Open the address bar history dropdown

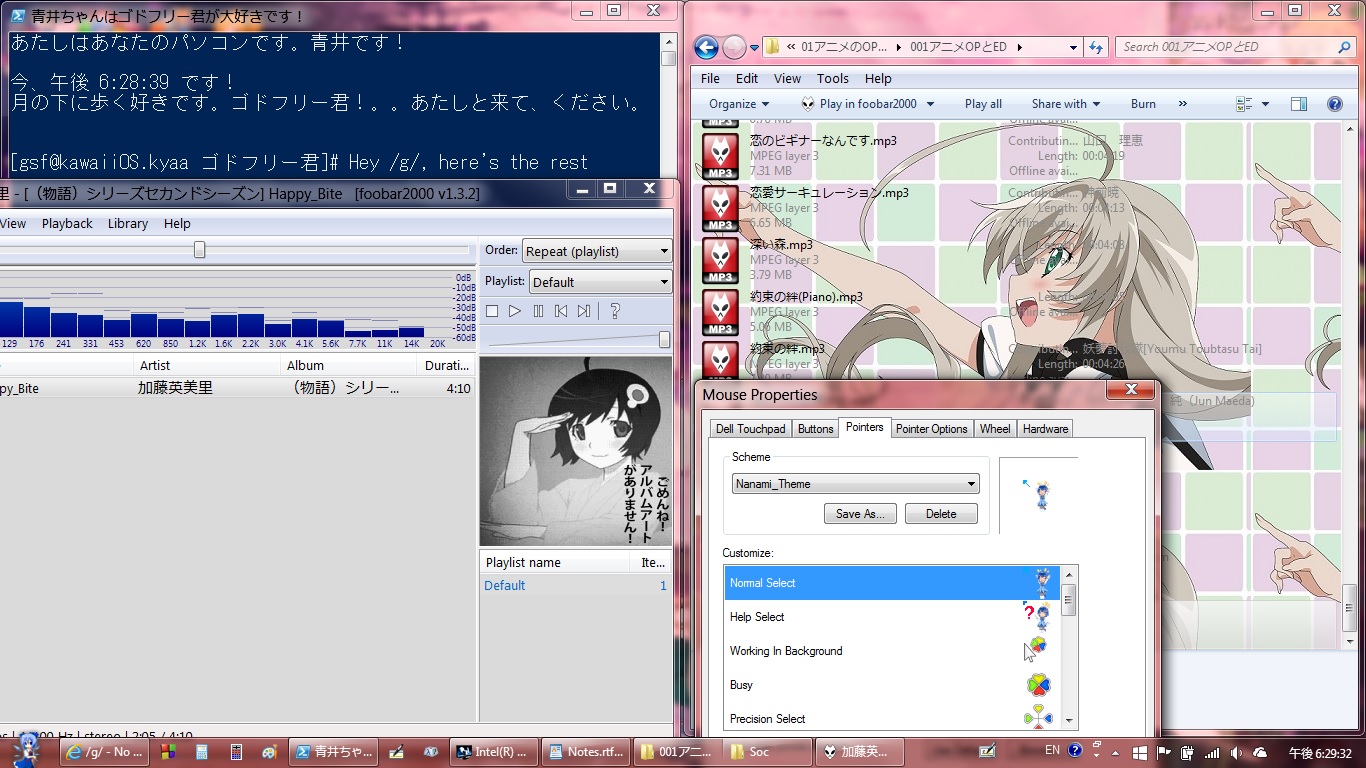pos(1073,47)
